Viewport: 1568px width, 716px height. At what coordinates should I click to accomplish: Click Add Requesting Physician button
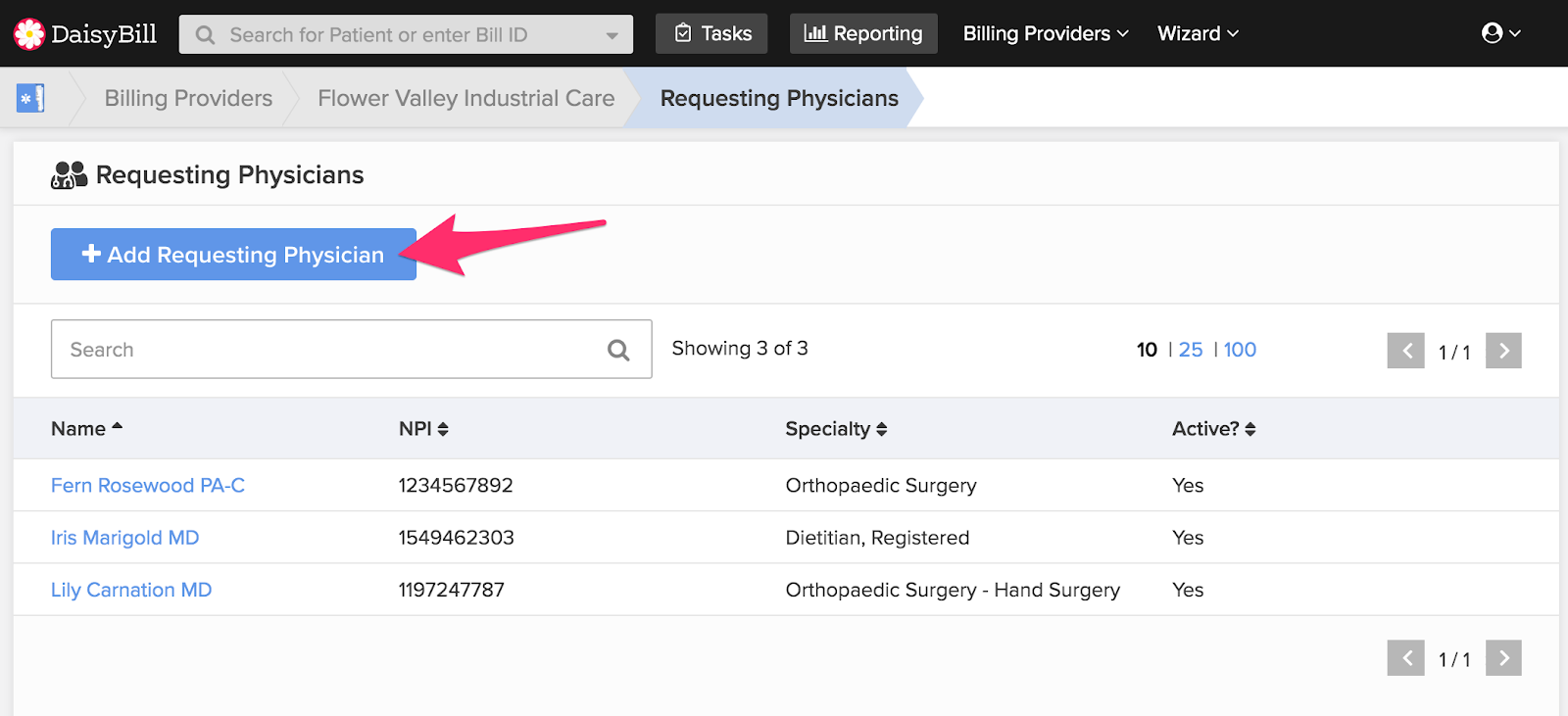point(233,255)
